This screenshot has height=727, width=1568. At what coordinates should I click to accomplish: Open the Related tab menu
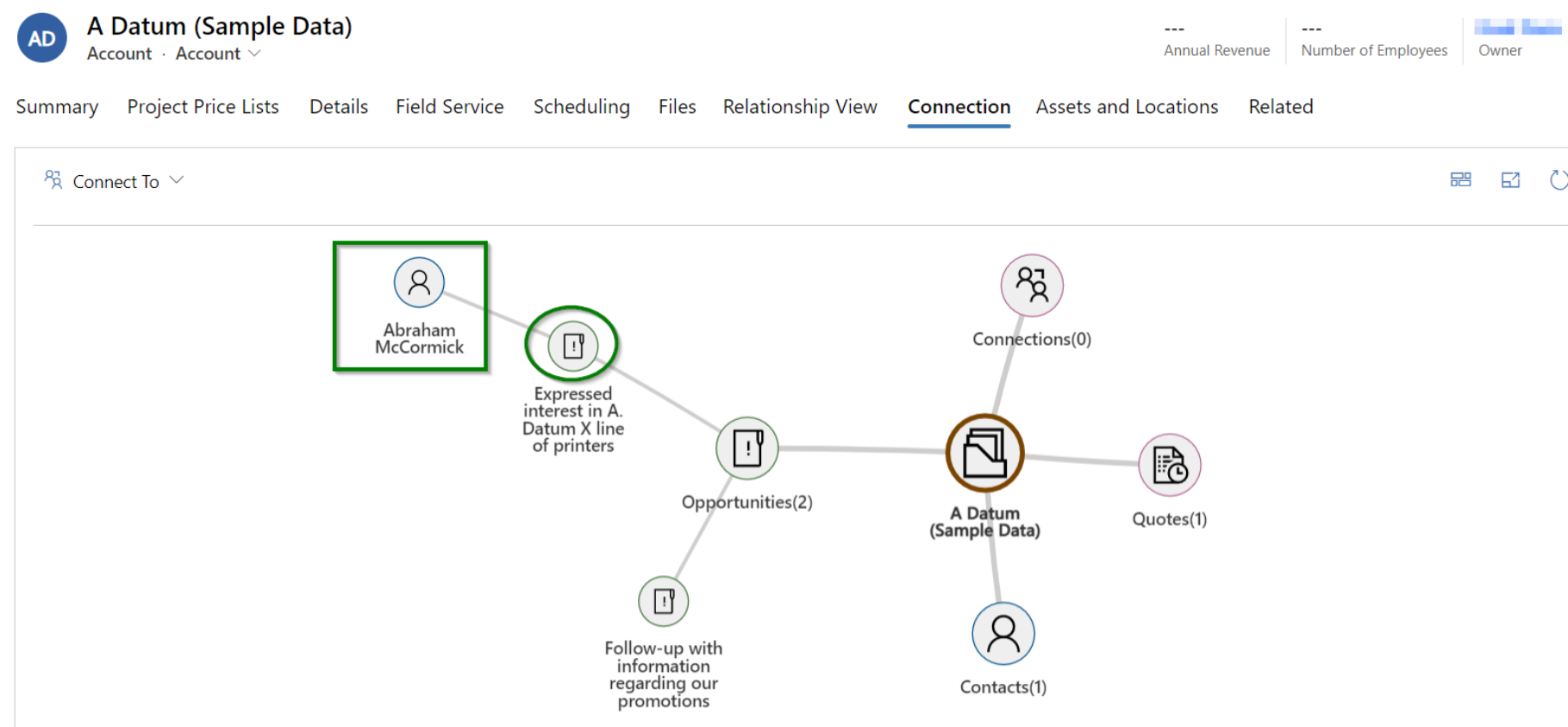coord(1281,107)
